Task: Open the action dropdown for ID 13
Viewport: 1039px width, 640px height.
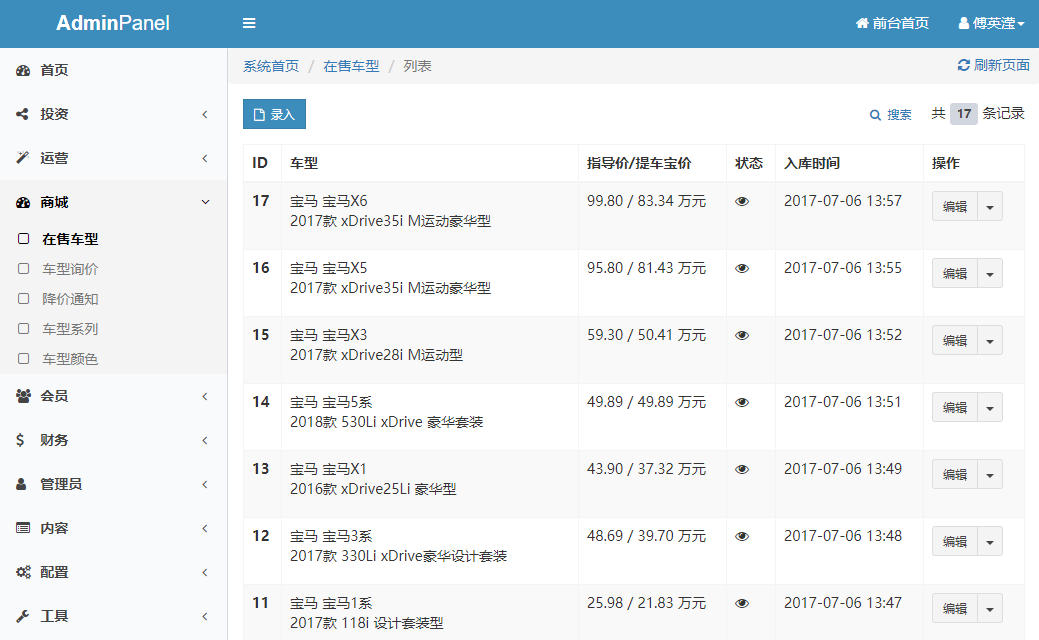Action: [990, 474]
